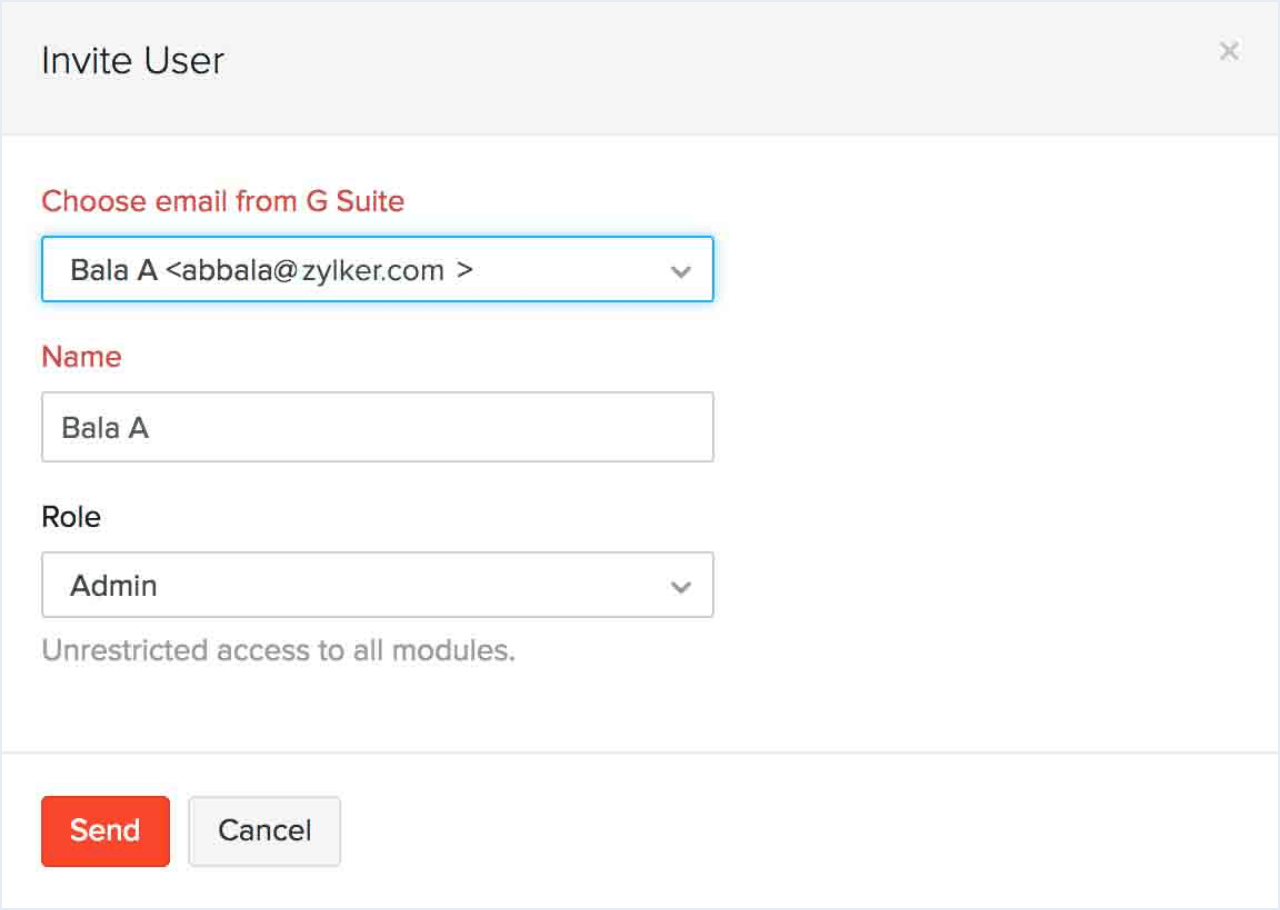The width and height of the screenshot is (1280, 910).
Task: Click the 'Choose email from G Suite' label
Action: coord(222,201)
